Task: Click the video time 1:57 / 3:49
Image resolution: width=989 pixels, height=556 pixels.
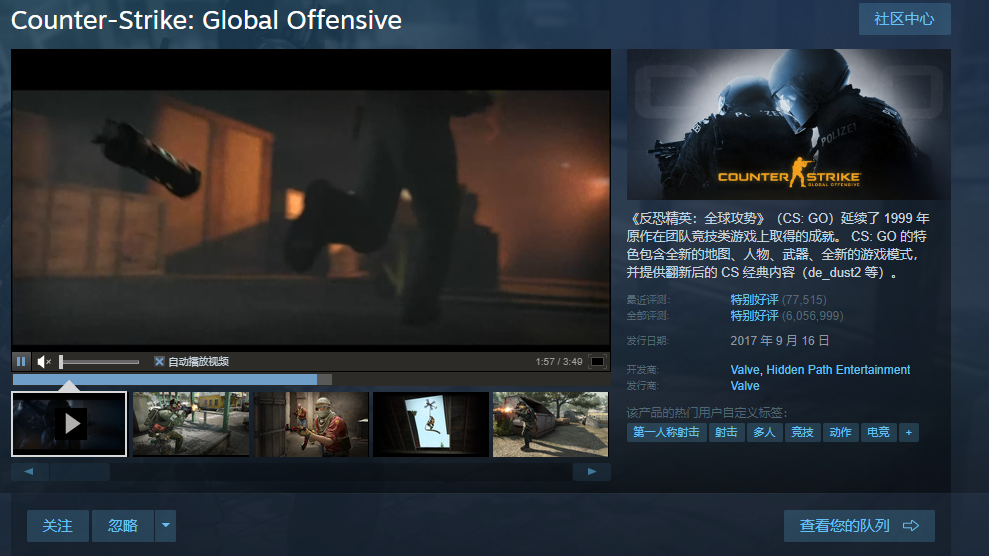Action: 559,362
